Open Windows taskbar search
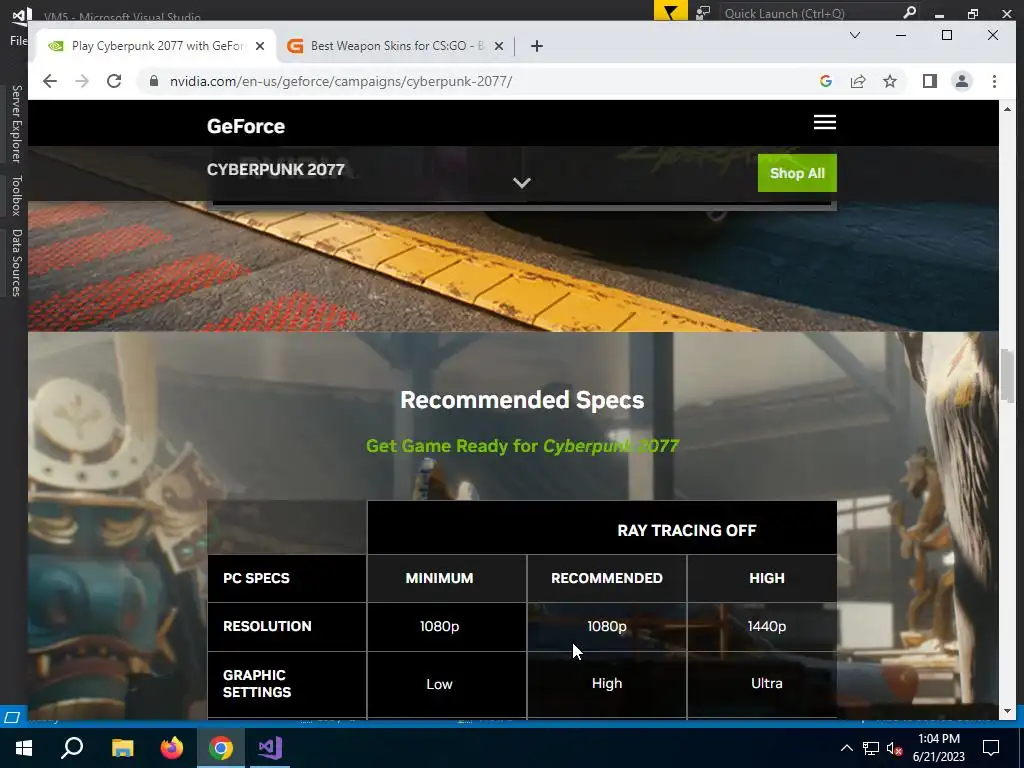Image resolution: width=1024 pixels, height=768 pixels. coord(72,748)
